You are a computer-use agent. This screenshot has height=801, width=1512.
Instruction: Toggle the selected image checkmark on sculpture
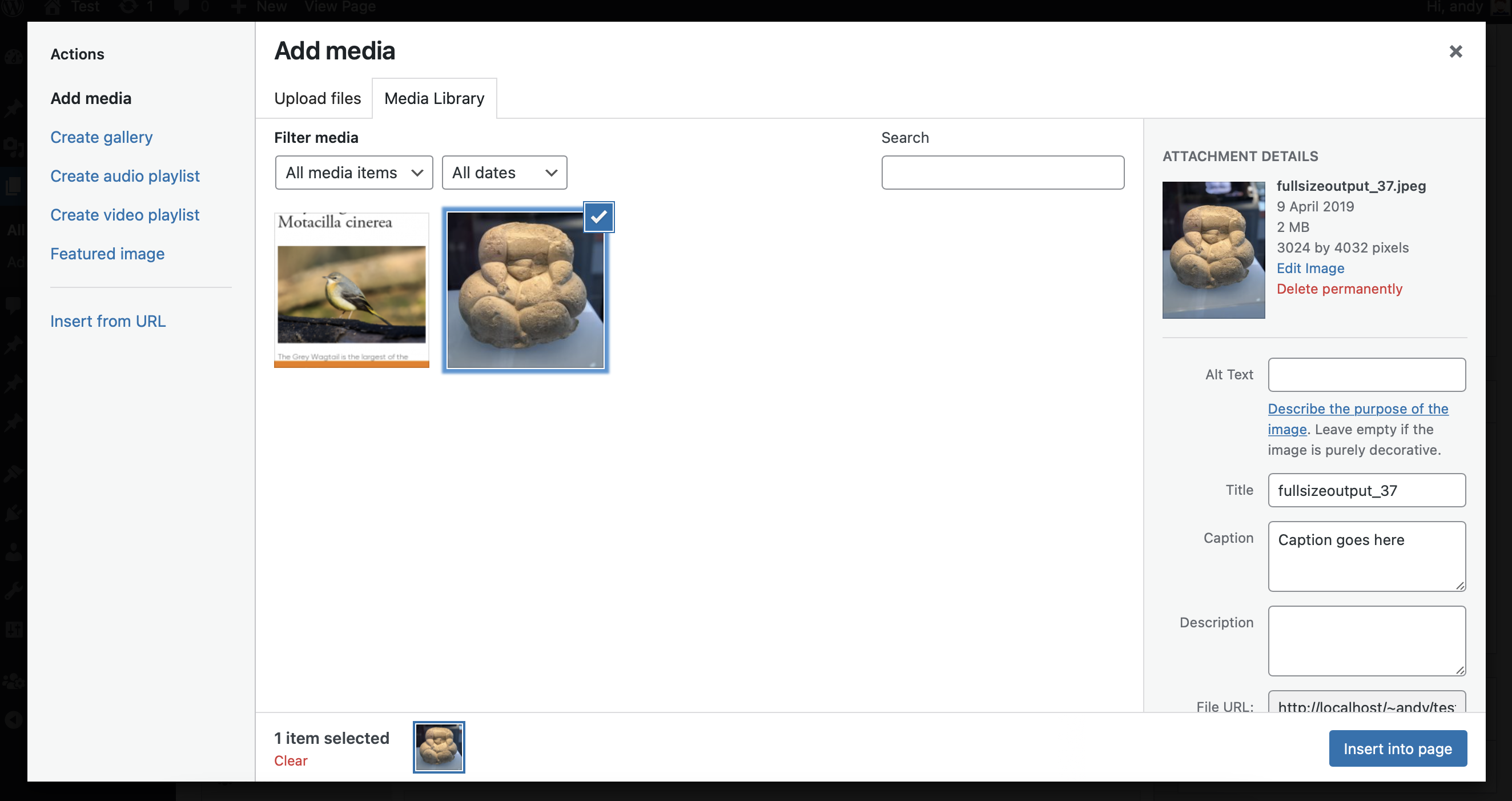[x=597, y=217]
